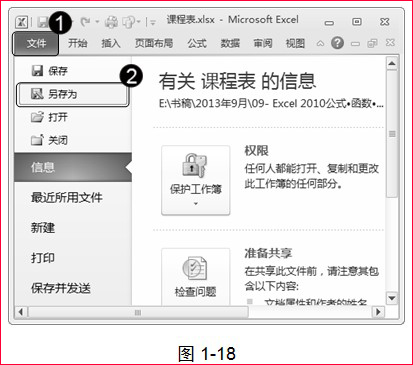This screenshot has height=365, width=413.
Task: Restore the workbook window in ribbon bar
Action: (372, 43)
